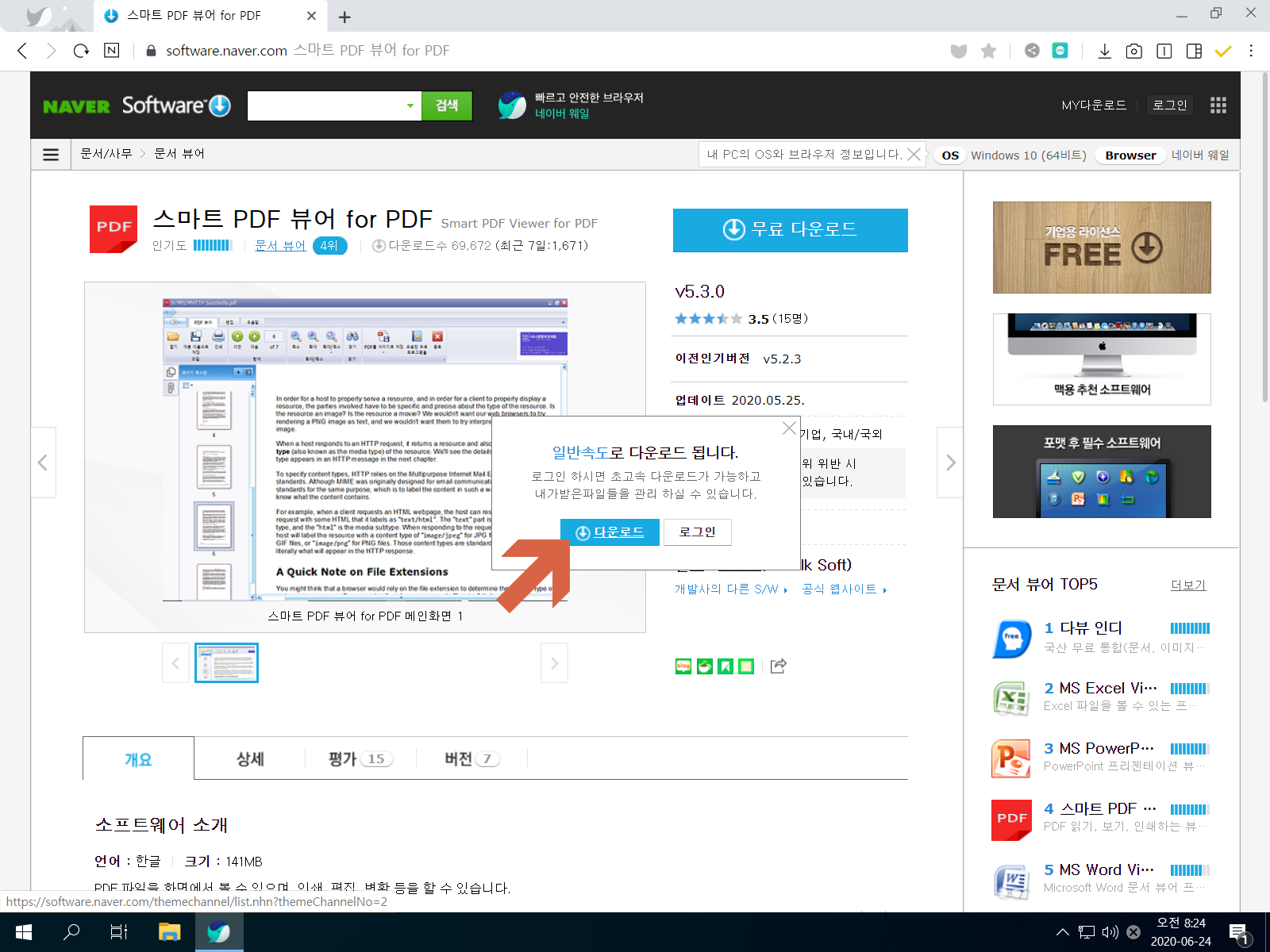Click the star rating bar
This screenshot has width=1270, height=952.
pyautogui.click(x=708, y=319)
